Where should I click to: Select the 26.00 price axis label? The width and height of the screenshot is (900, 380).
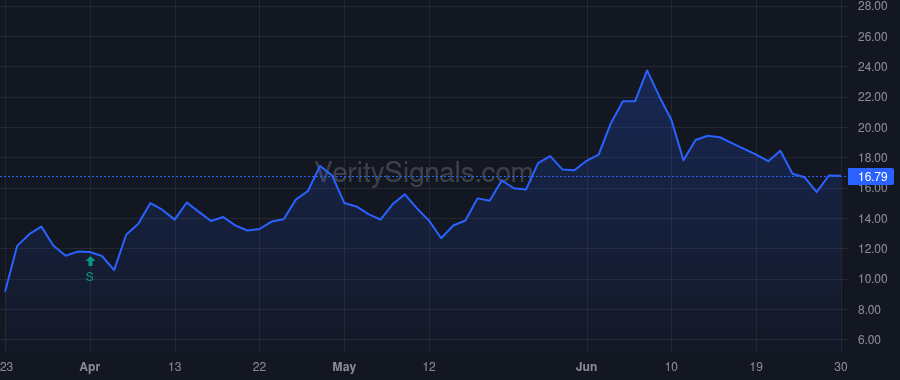click(872, 36)
